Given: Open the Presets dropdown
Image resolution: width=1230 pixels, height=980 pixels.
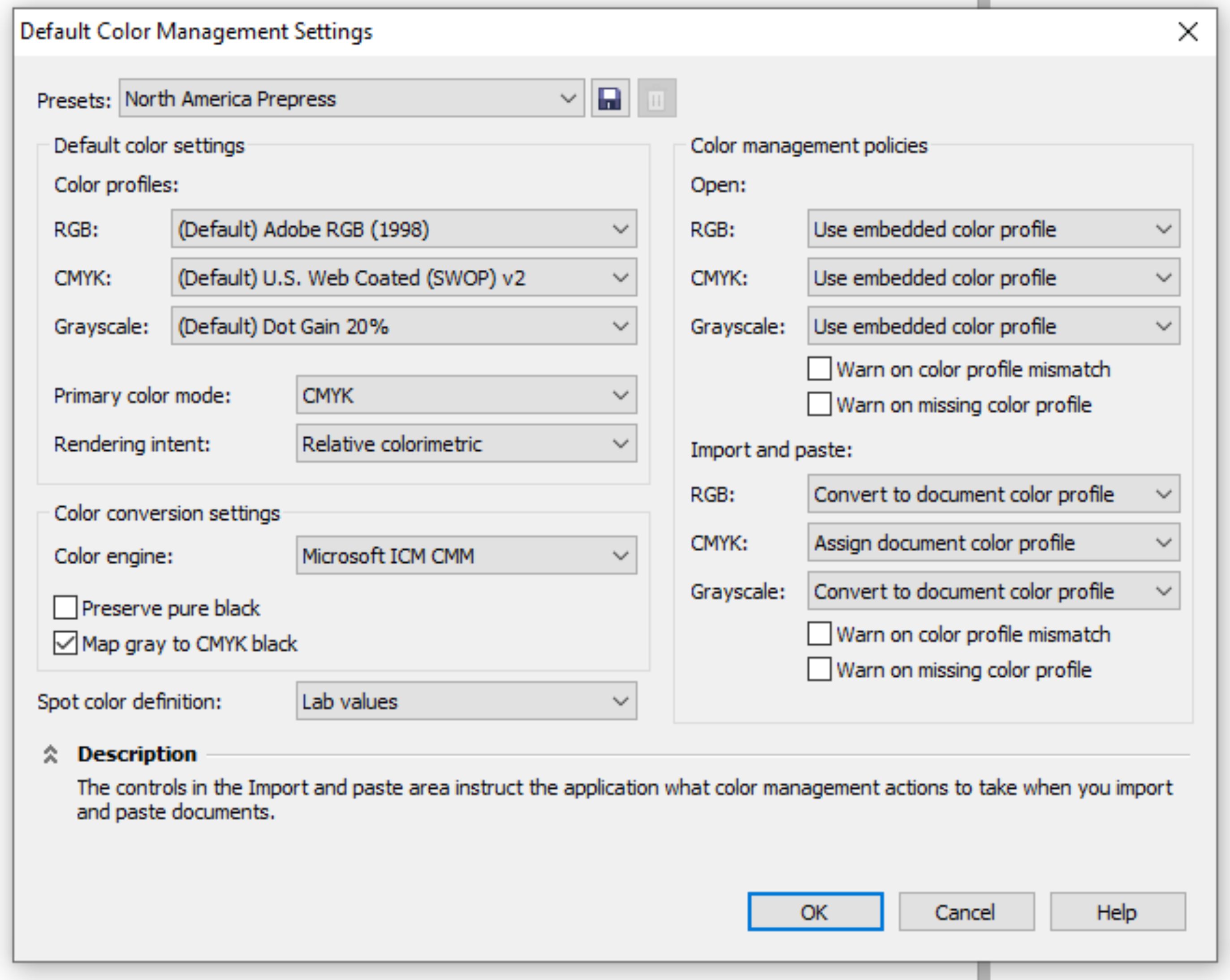Looking at the screenshot, I should (351, 99).
